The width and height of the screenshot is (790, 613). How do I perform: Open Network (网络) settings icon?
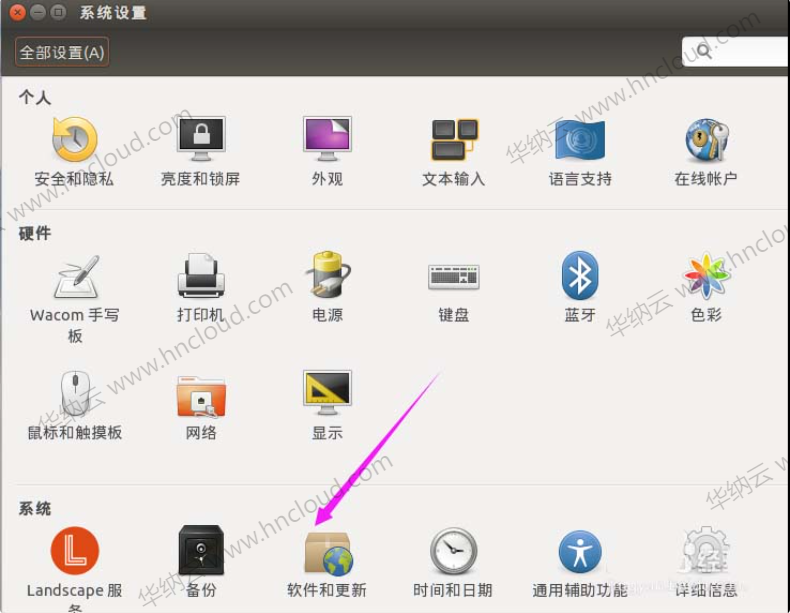pos(201,396)
